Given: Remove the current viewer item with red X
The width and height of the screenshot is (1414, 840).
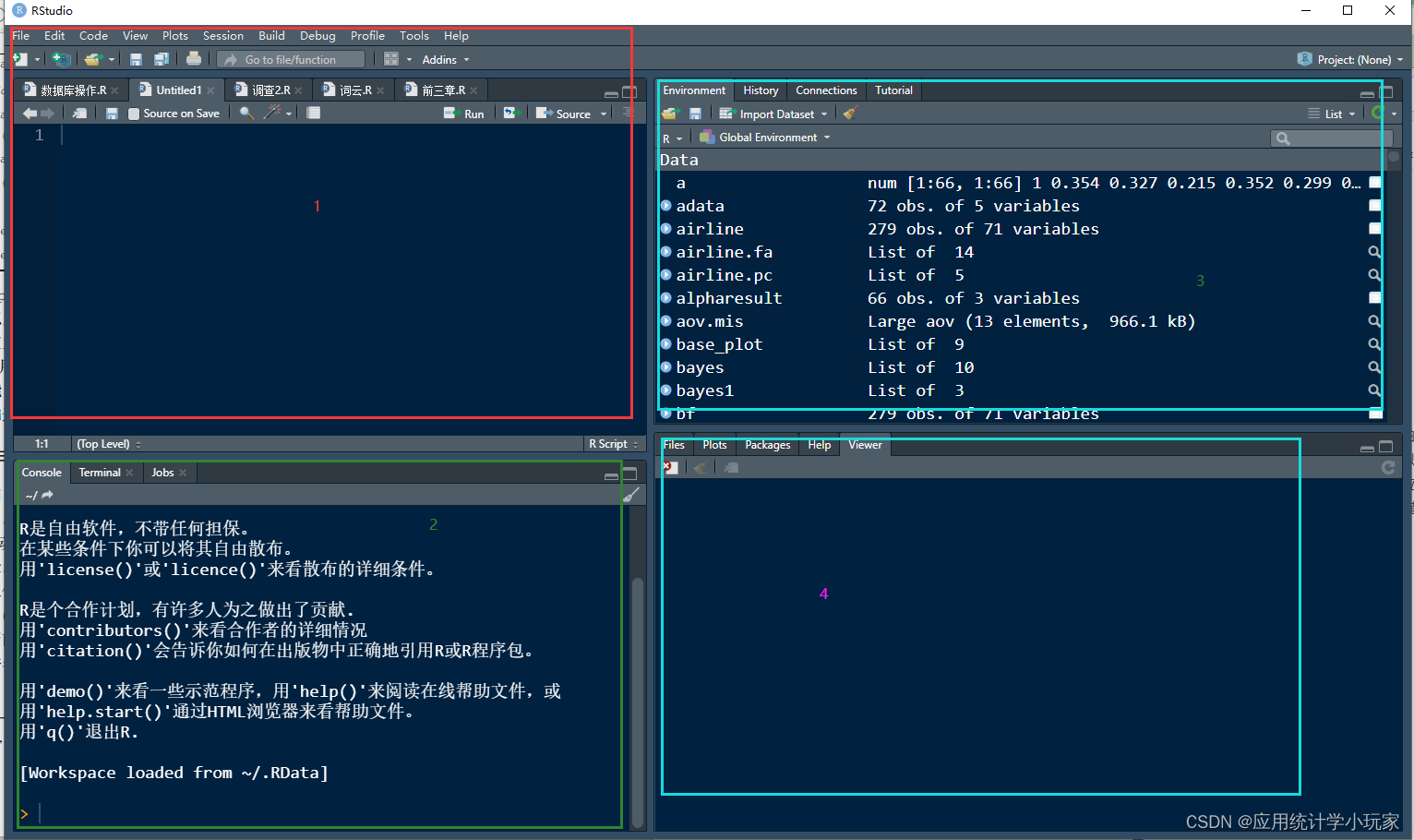Looking at the screenshot, I should coord(671,468).
